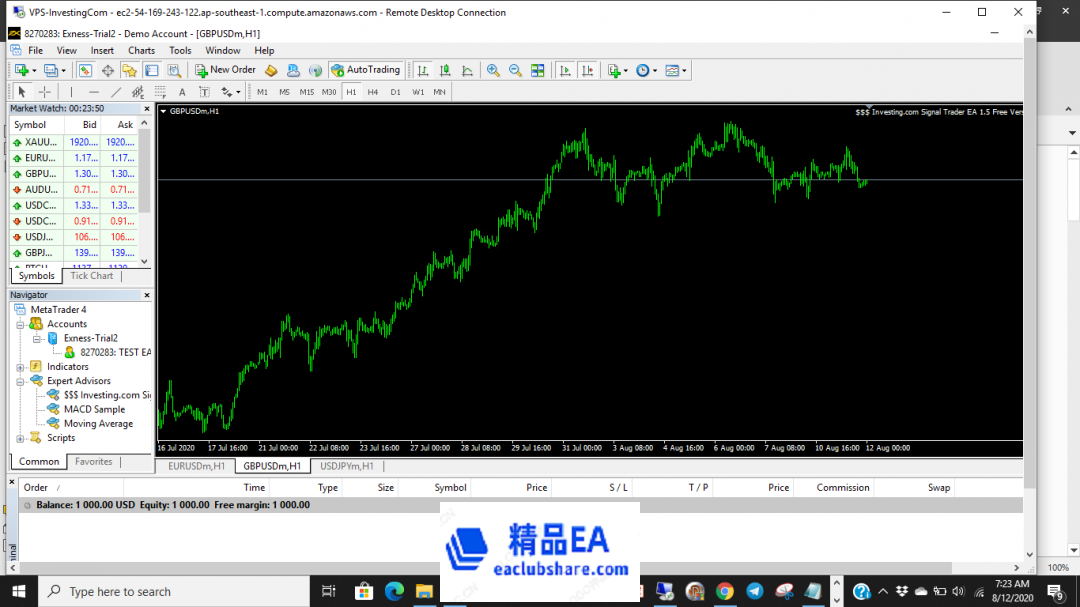The height and width of the screenshot is (607, 1080).
Task: Select the $$$ Investing.com expert advisor
Action: tap(107, 395)
